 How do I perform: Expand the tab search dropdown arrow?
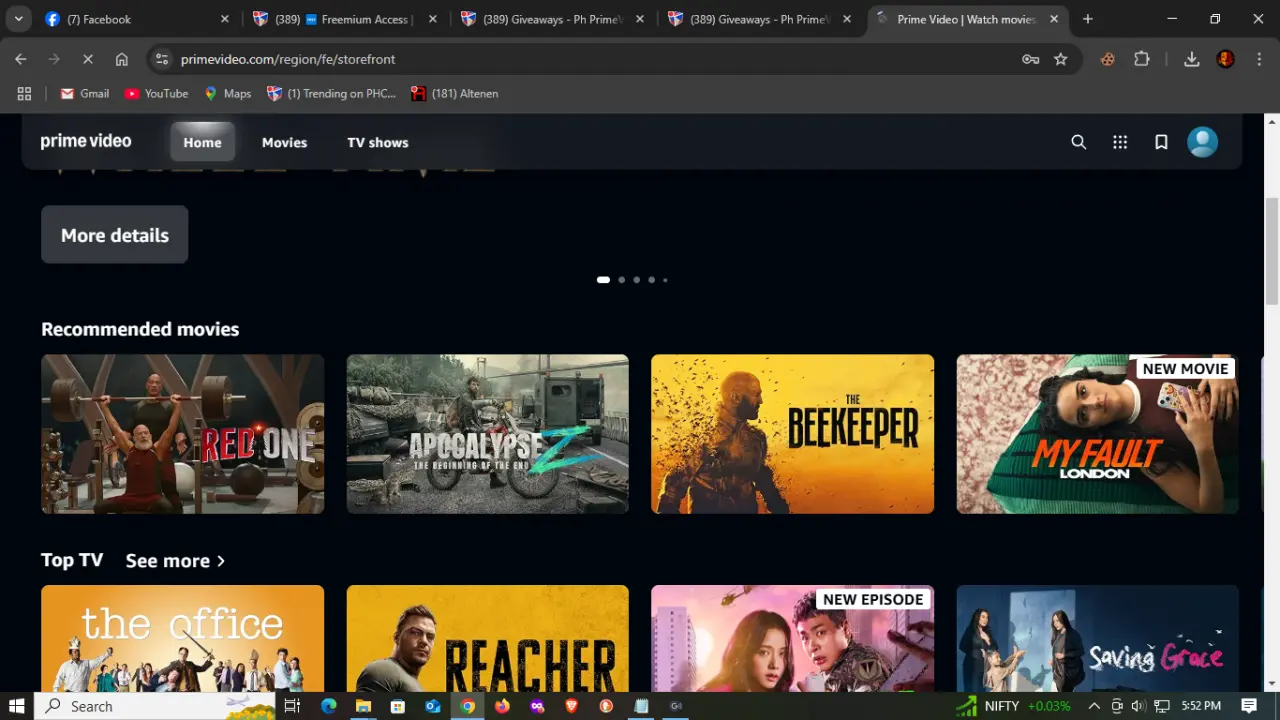18,19
